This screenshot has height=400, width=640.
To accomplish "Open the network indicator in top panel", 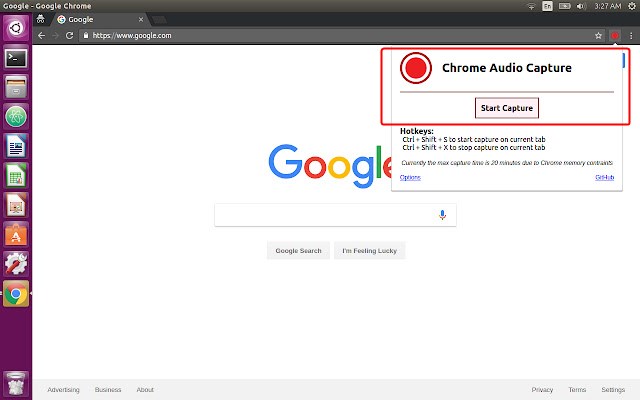I will 531,6.
